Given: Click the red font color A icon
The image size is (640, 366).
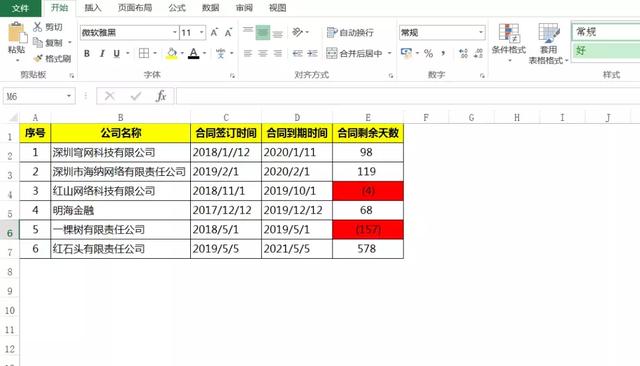Looking at the screenshot, I should 194,53.
